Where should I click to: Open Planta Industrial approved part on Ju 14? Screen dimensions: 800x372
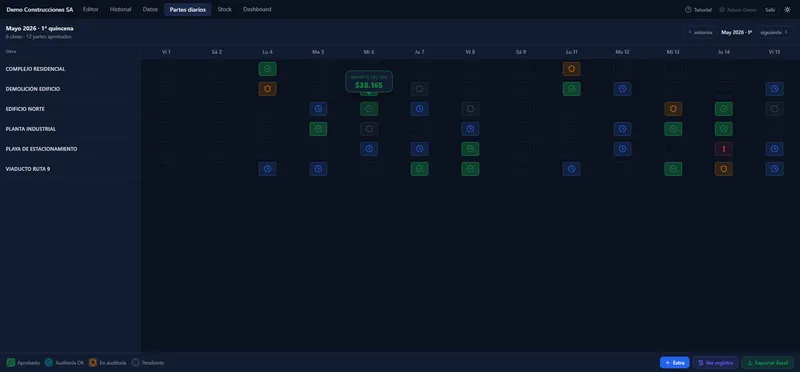click(723, 129)
